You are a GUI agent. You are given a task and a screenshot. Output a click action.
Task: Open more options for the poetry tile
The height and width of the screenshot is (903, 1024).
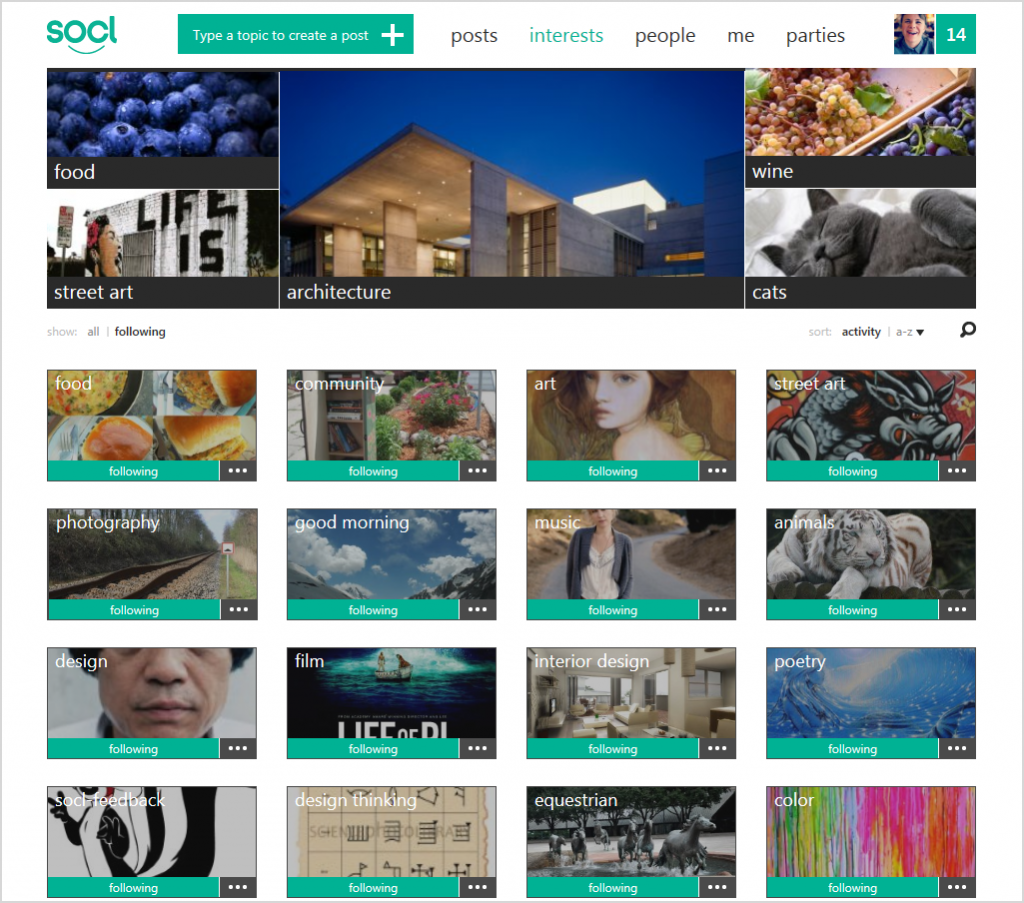click(957, 748)
